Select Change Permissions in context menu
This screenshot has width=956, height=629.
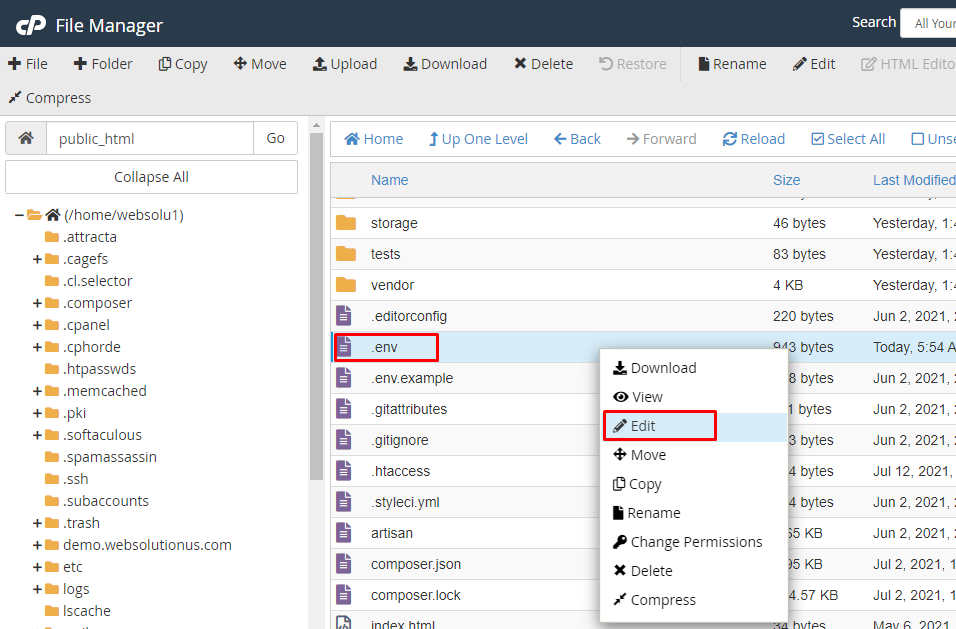click(696, 542)
